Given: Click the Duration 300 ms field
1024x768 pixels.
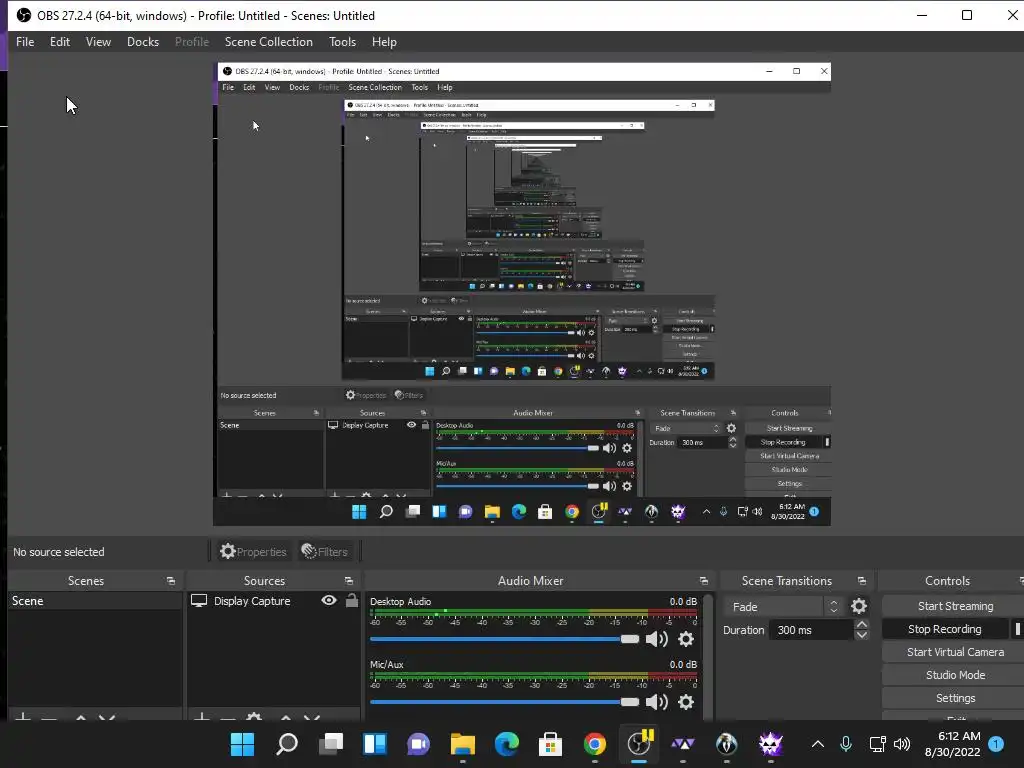Looking at the screenshot, I should 811,630.
